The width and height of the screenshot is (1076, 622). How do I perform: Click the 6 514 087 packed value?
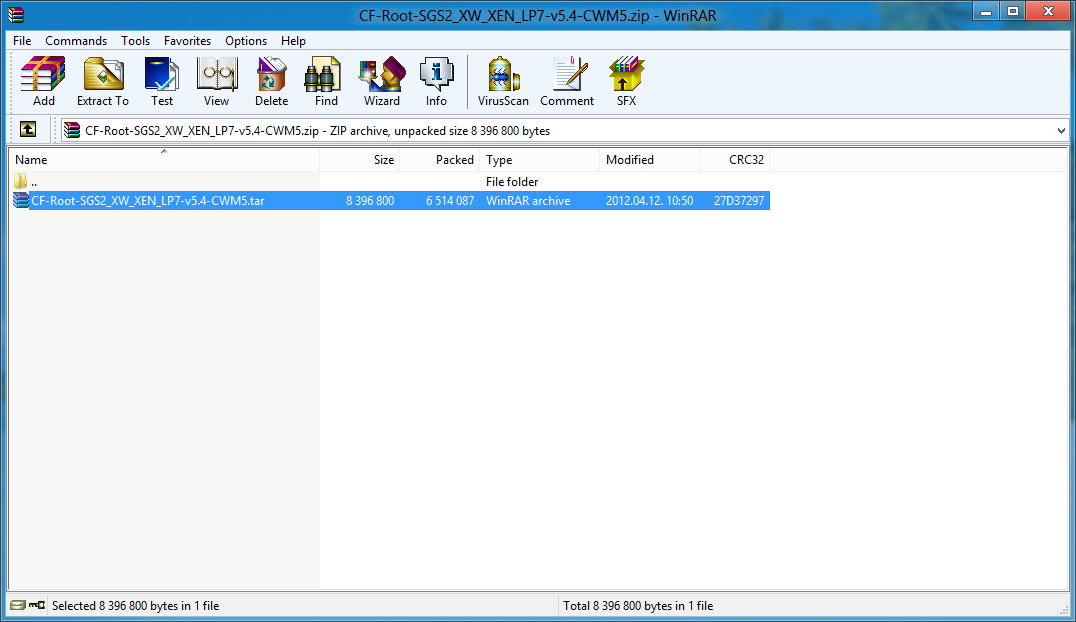[450, 200]
